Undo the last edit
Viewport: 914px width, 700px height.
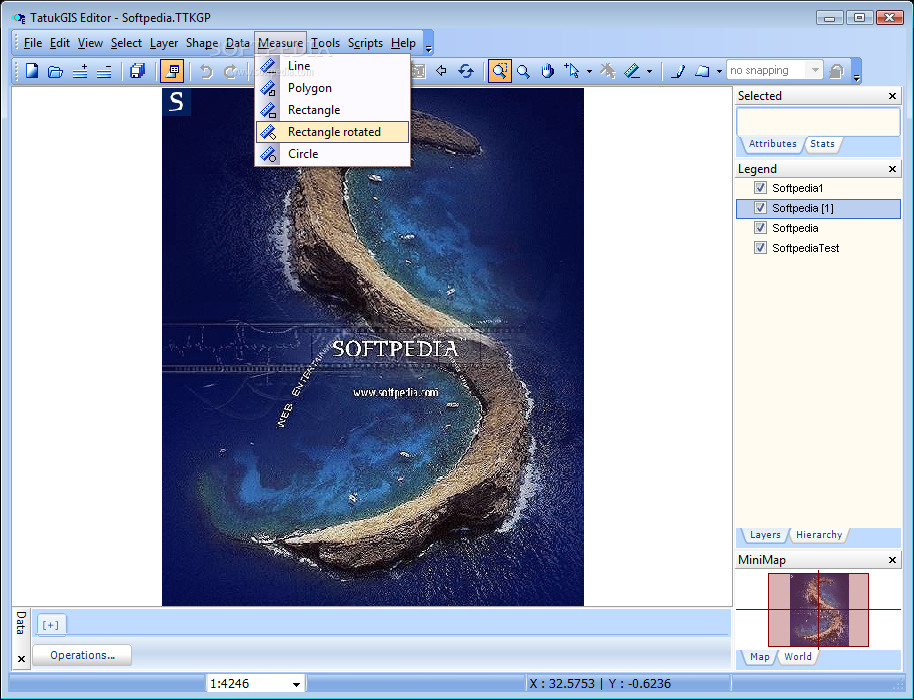point(206,71)
